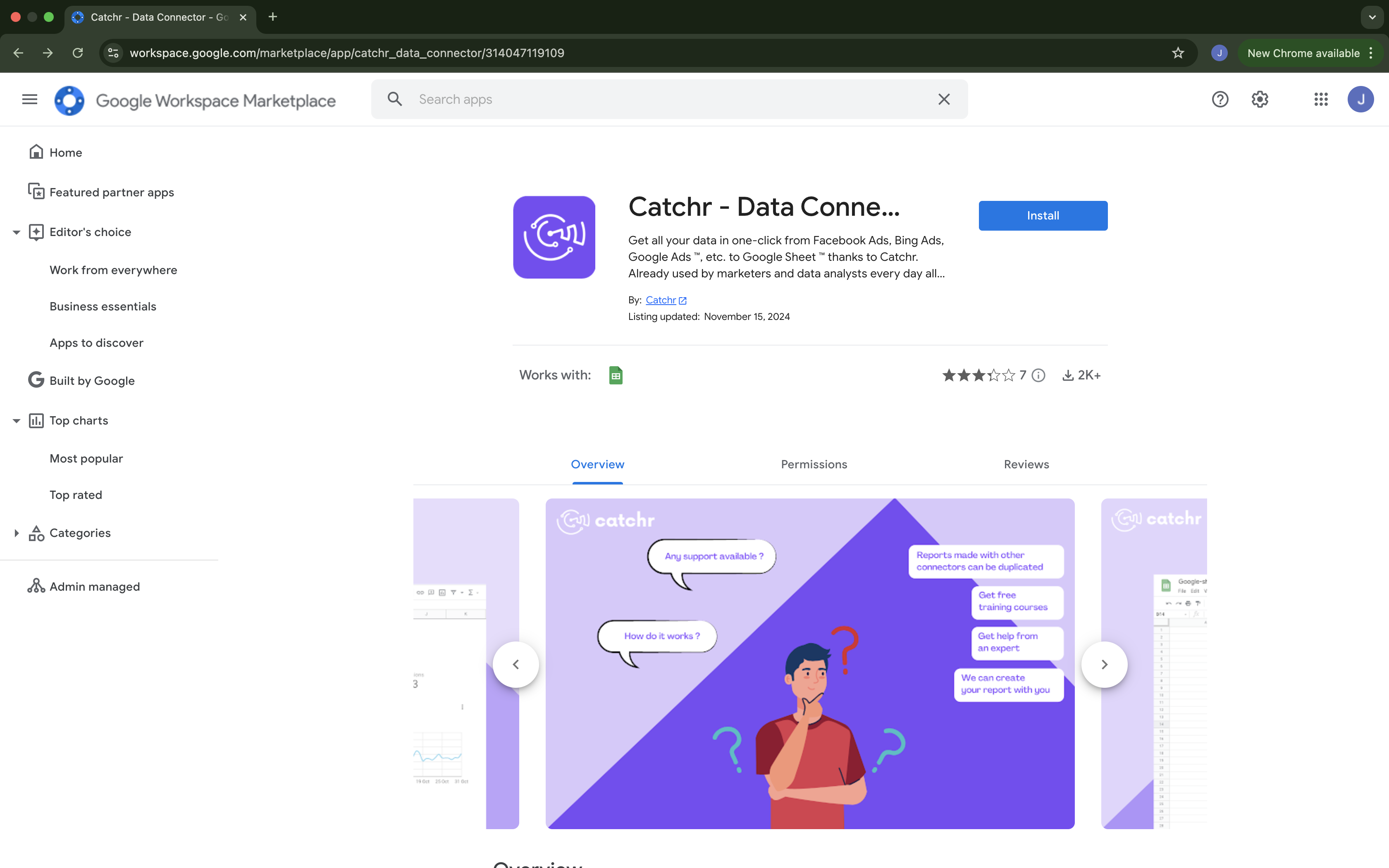The image size is (1389, 868).
Task: Open the site information icon
Action: click(114, 53)
